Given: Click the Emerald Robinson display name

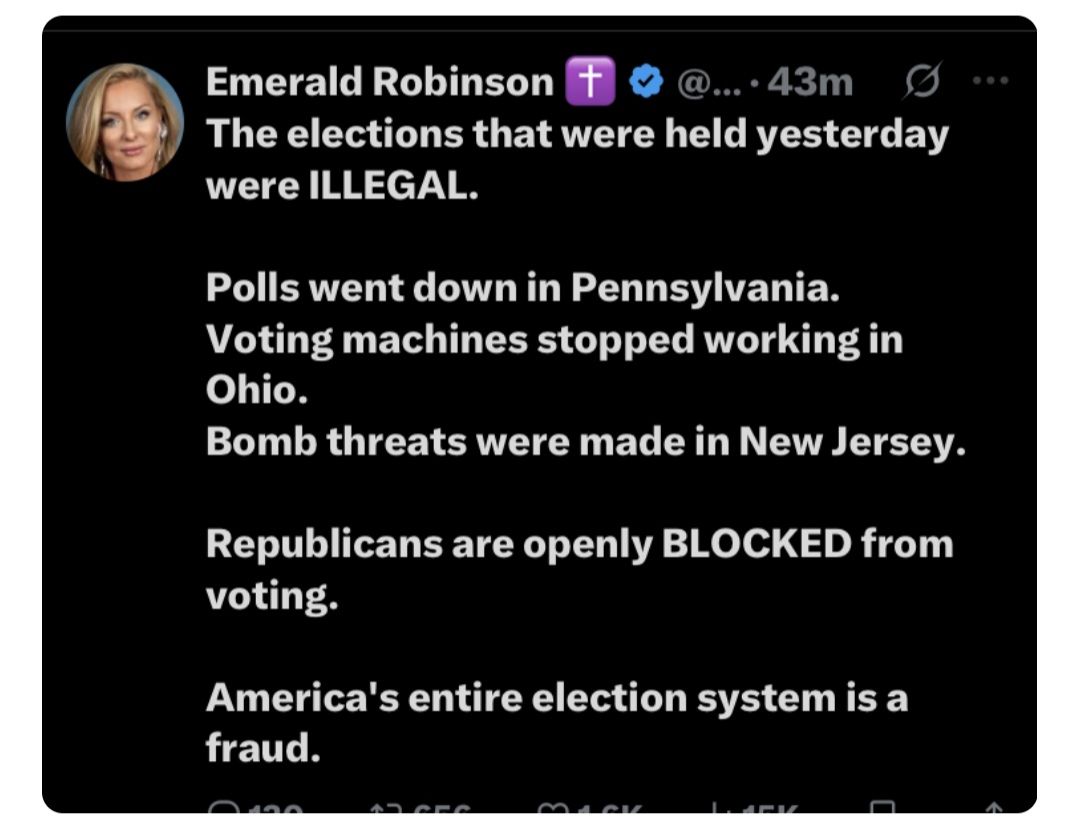Looking at the screenshot, I should coord(379,83).
